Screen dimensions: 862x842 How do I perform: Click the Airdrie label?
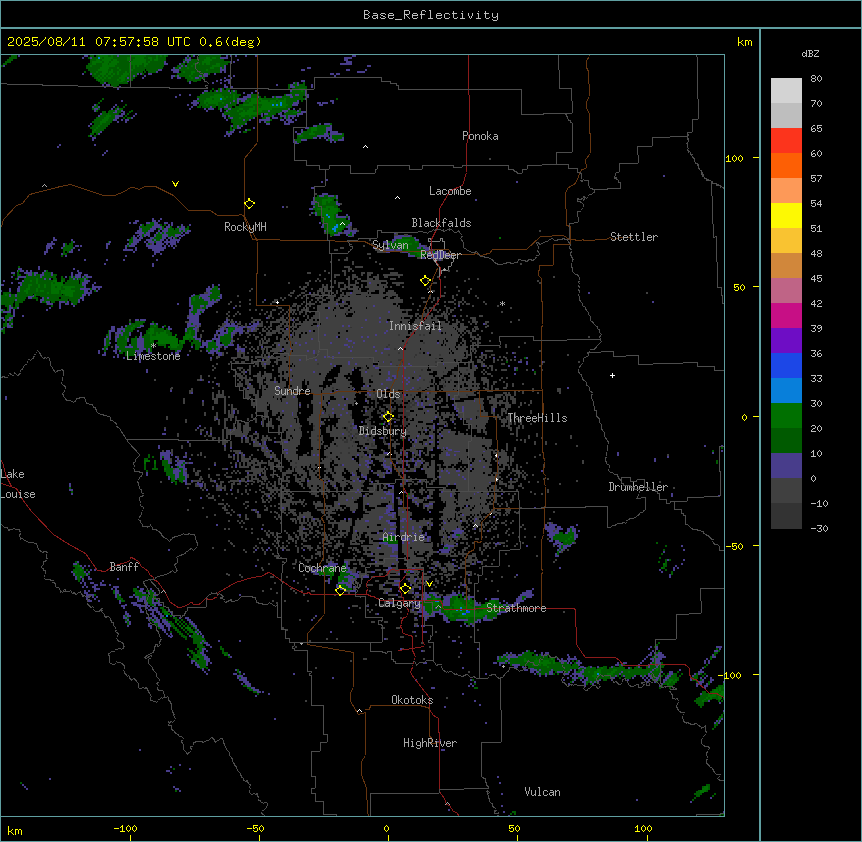(404, 537)
